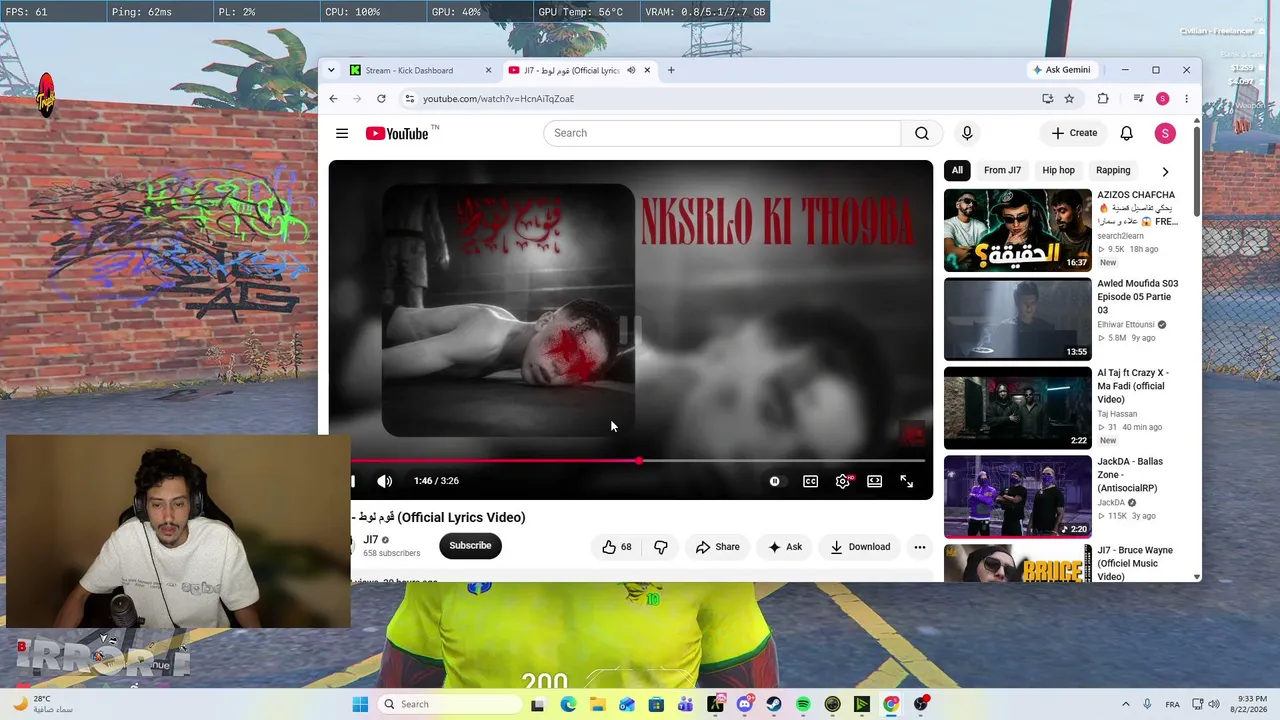Show hidden system tray icons
The height and width of the screenshot is (720, 1280).
click(x=1126, y=704)
